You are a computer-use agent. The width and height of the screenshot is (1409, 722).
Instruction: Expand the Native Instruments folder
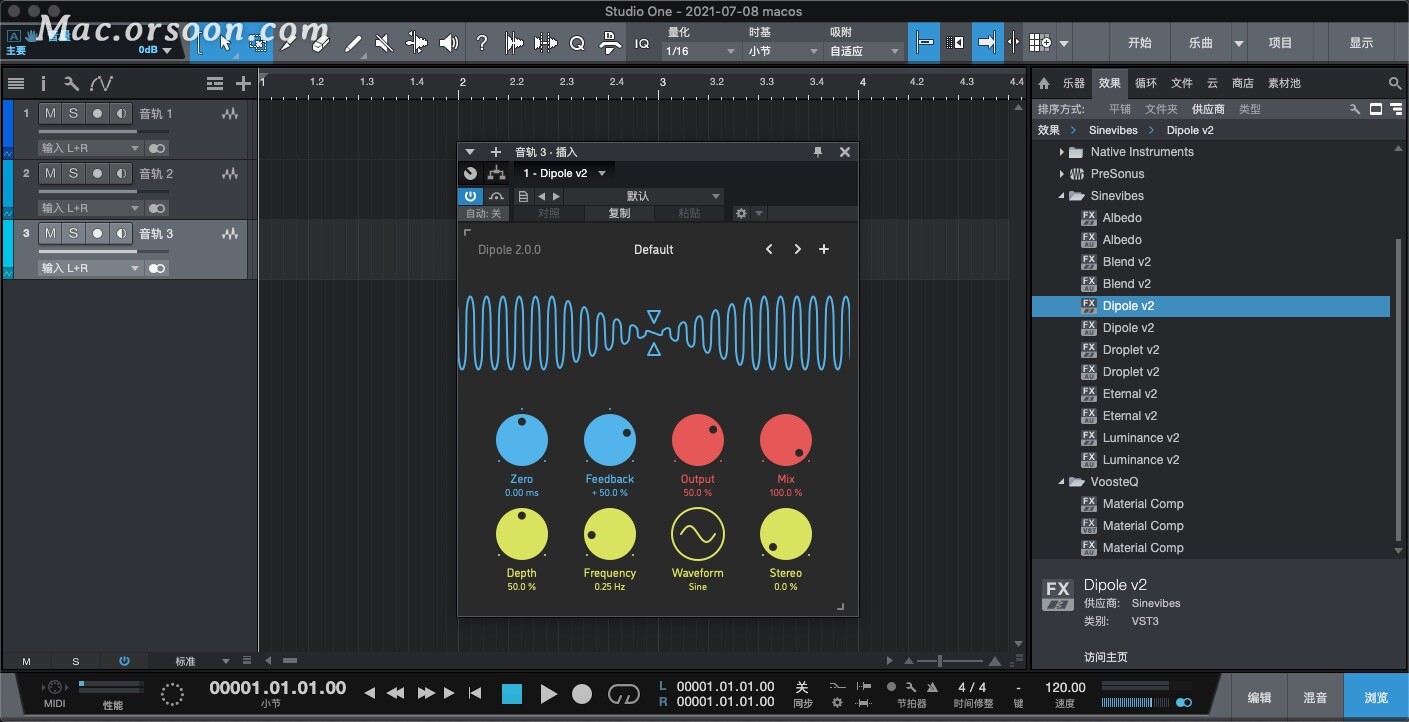pyautogui.click(x=1062, y=152)
